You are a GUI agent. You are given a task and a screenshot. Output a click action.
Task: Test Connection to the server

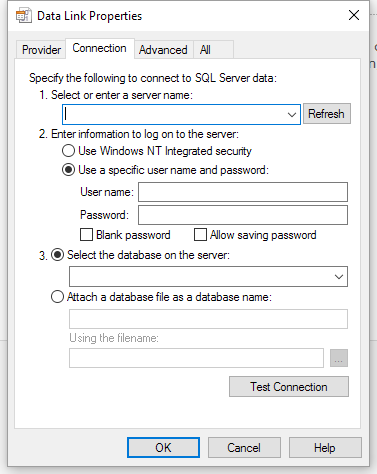tap(289, 387)
